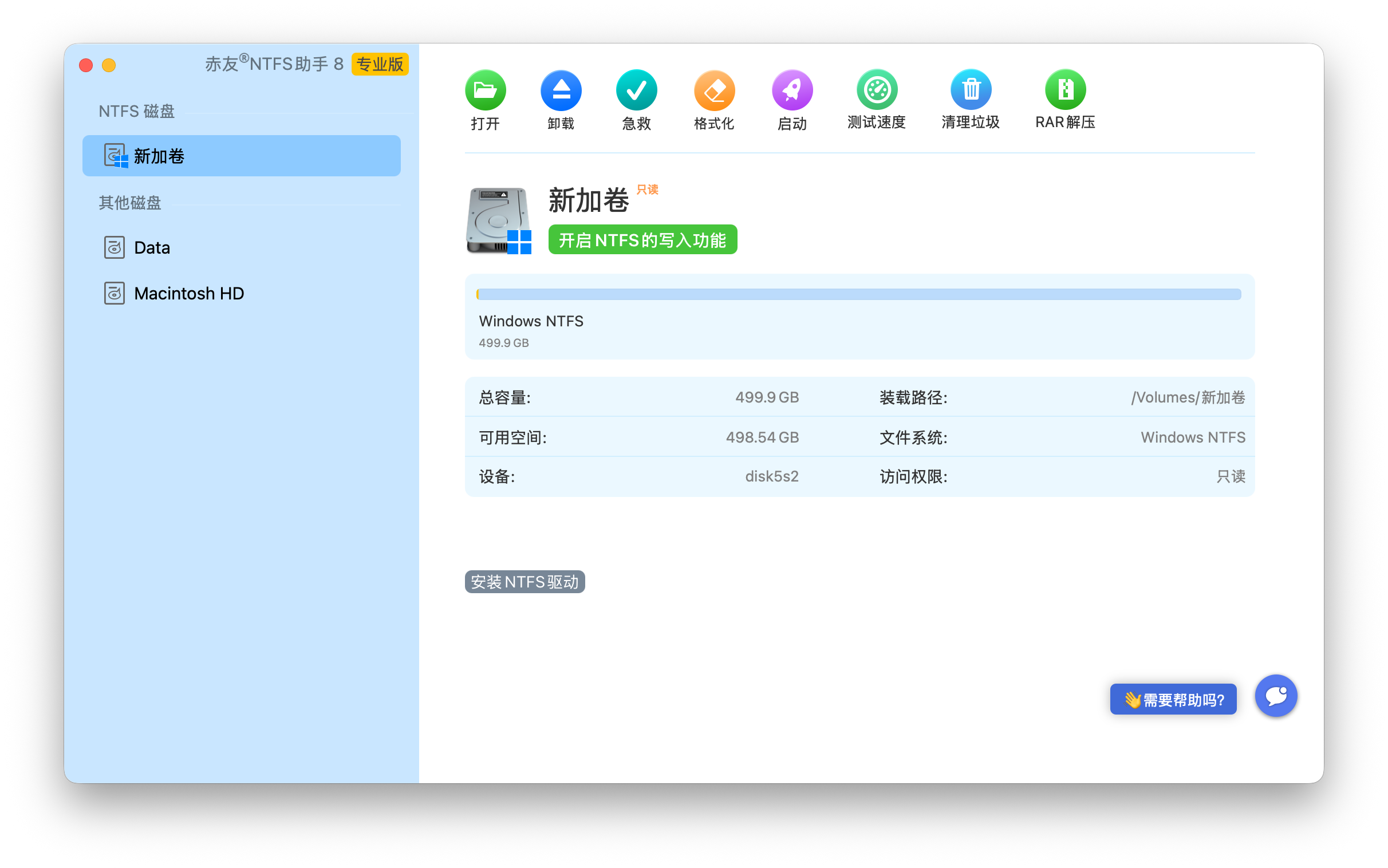The height and width of the screenshot is (868, 1388).
Task: Select the Data disk in sidebar
Action: click(242, 247)
